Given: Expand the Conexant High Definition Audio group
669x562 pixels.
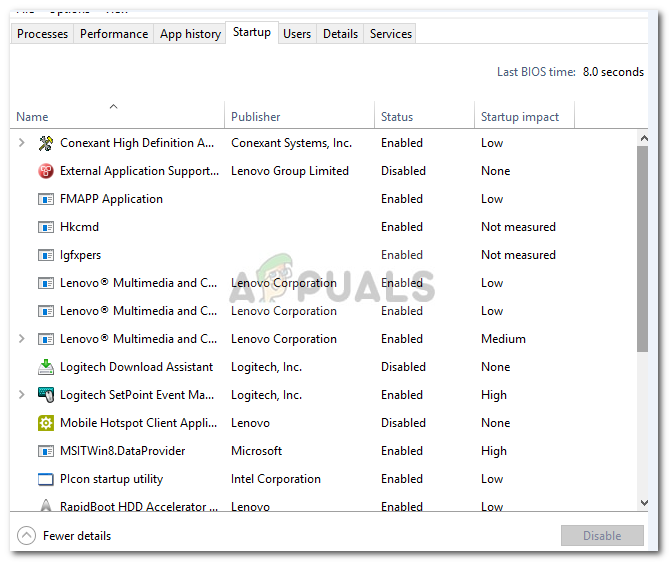Looking at the screenshot, I should (x=21, y=143).
